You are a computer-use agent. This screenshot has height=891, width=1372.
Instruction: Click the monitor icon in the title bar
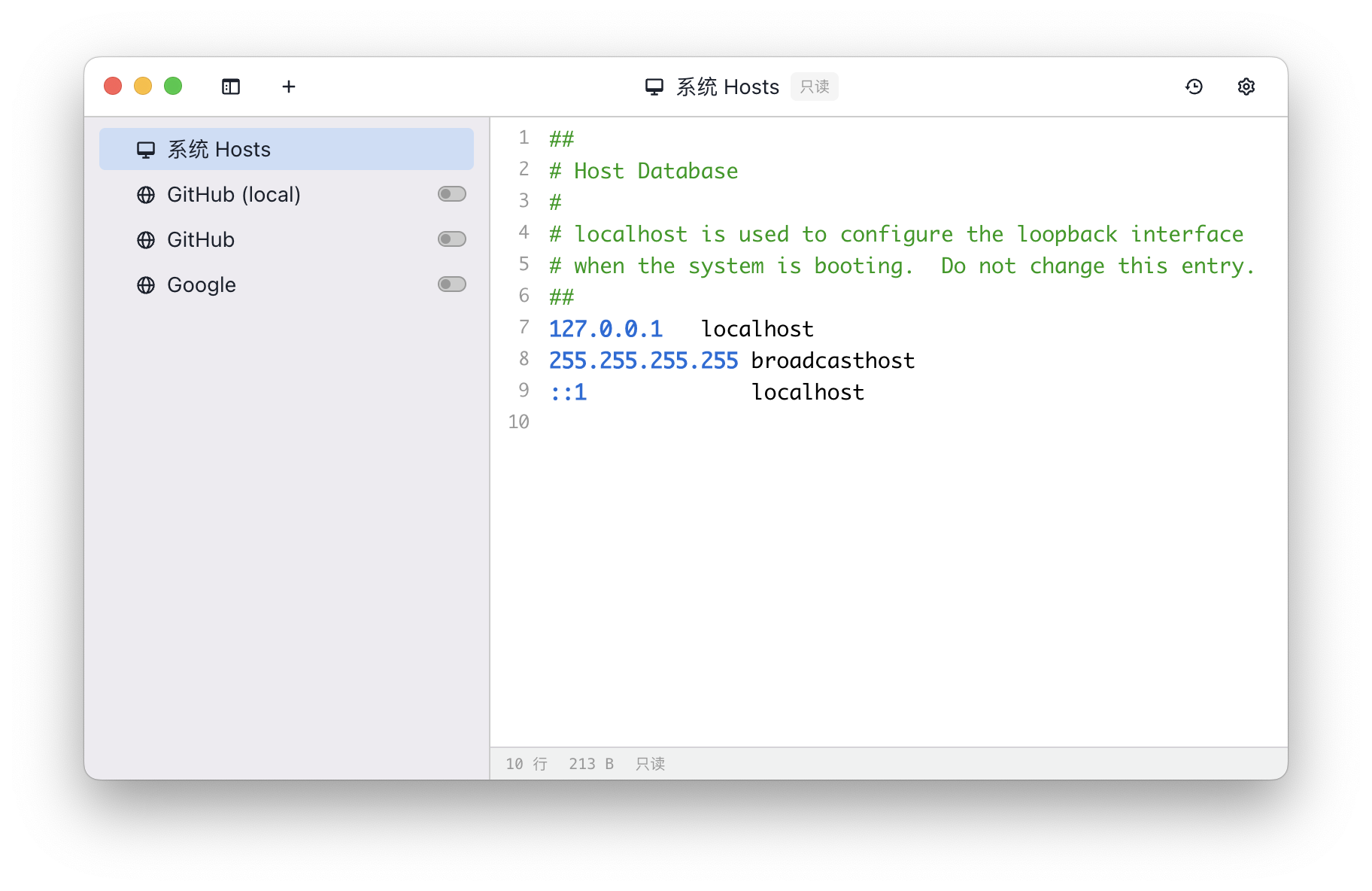click(x=654, y=87)
